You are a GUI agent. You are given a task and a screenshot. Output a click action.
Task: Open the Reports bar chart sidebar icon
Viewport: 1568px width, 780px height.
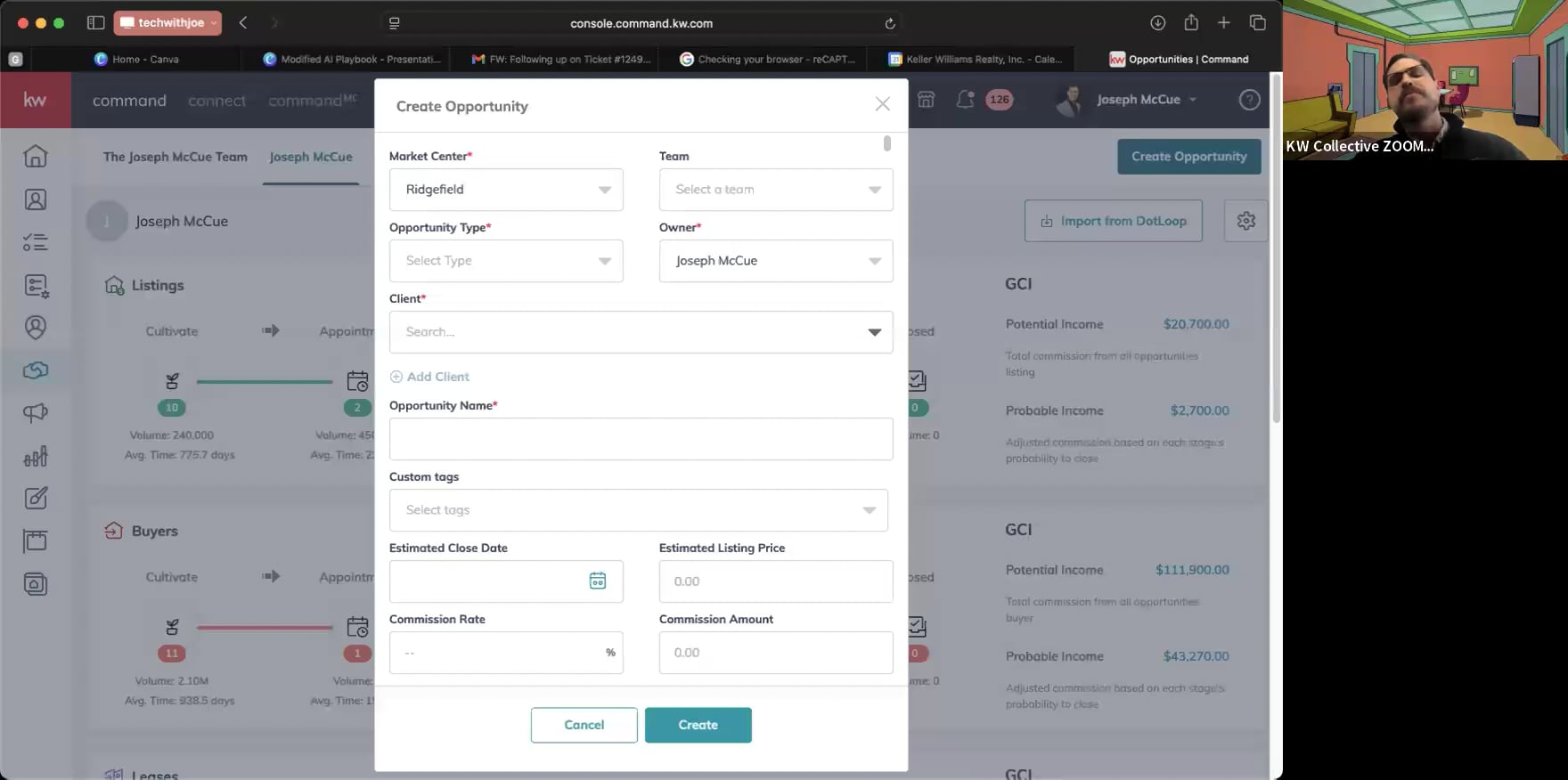[x=36, y=456]
